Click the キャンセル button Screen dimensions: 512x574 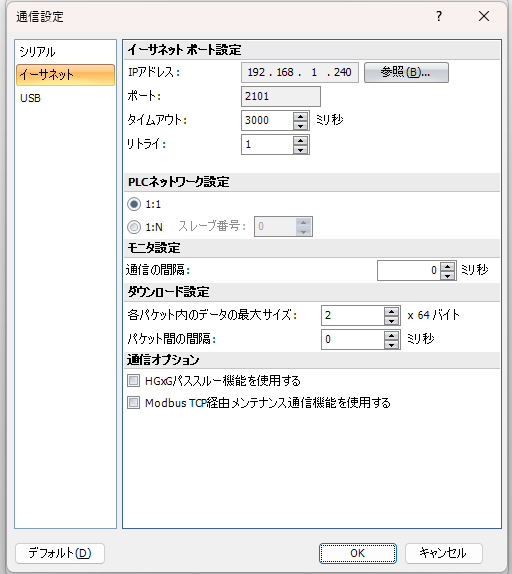tap(444, 553)
